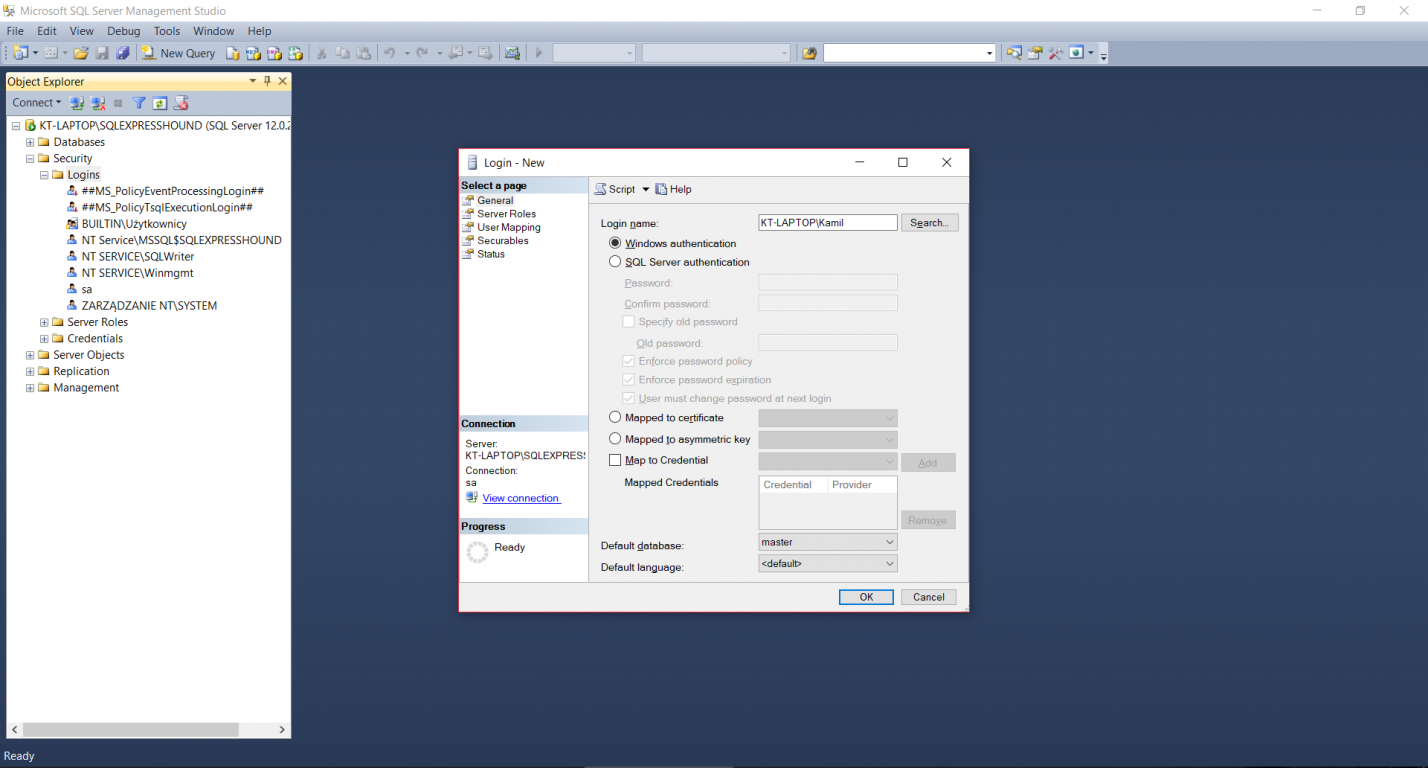The image size is (1428, 768).
Task: Open the Window menu
Action: (214, 31)
